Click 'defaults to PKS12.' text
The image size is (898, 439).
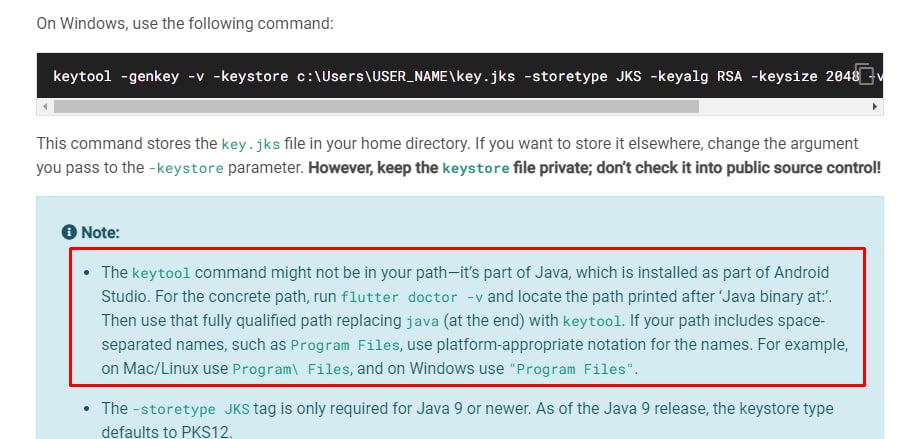click(x=167, y=432)
